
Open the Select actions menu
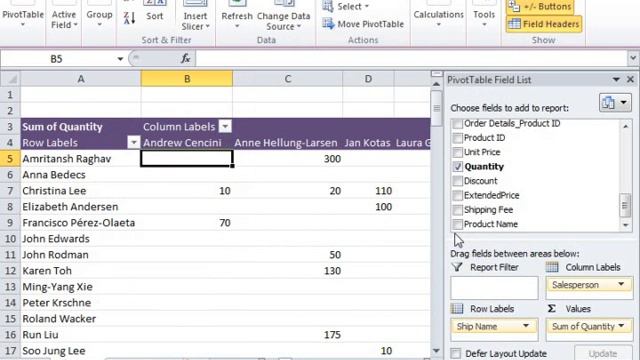[345, 7]
